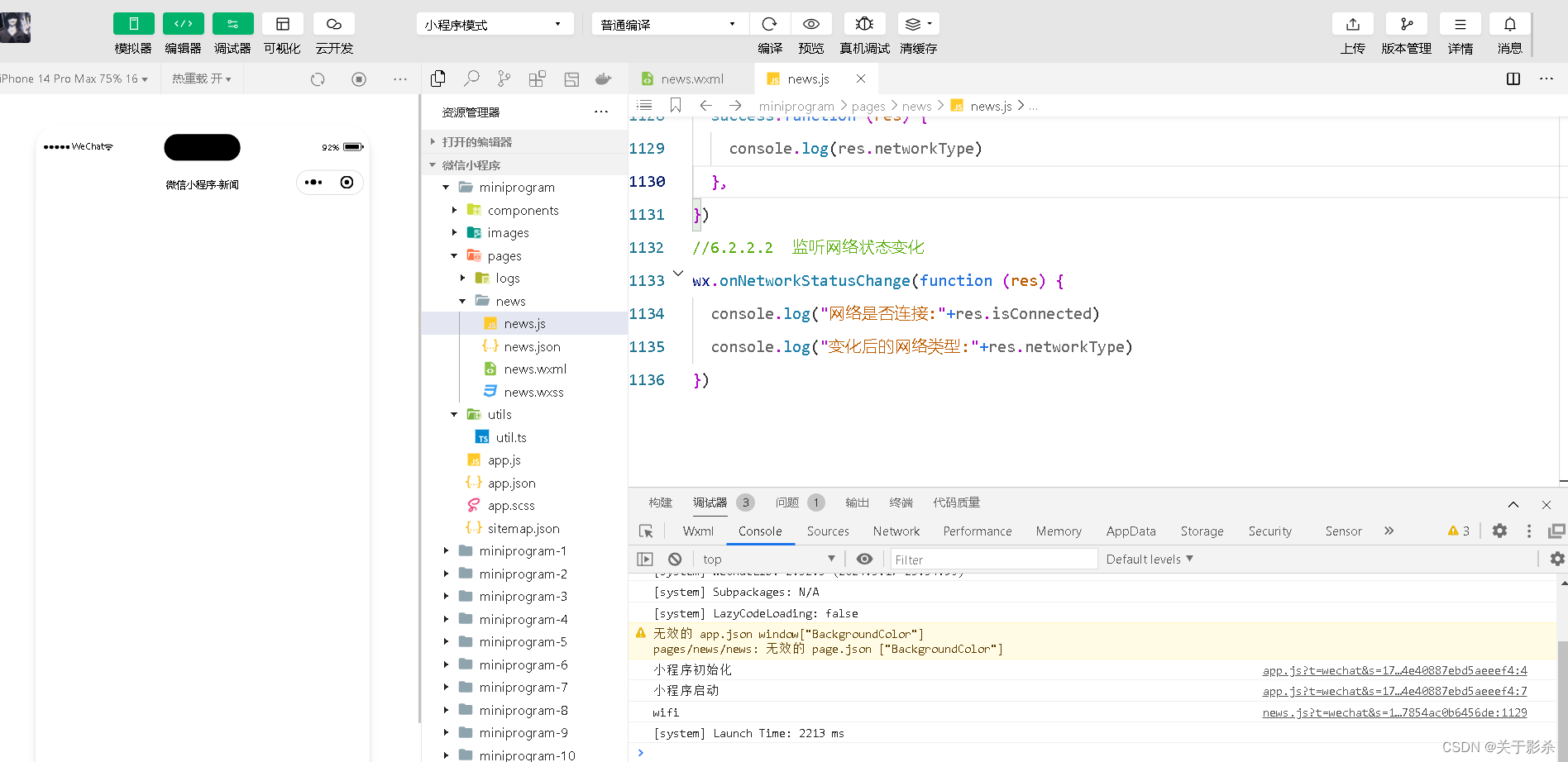The image size is (1568, 762).
Task: Open the docker whale icon
Action: point(604,79)
